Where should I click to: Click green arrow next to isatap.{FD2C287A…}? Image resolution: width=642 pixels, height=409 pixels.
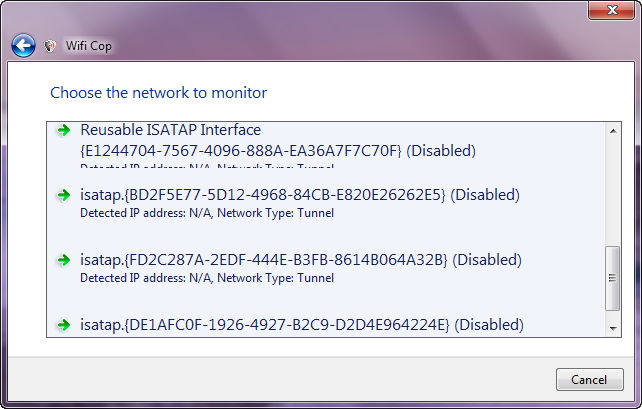tap(63, 260)
